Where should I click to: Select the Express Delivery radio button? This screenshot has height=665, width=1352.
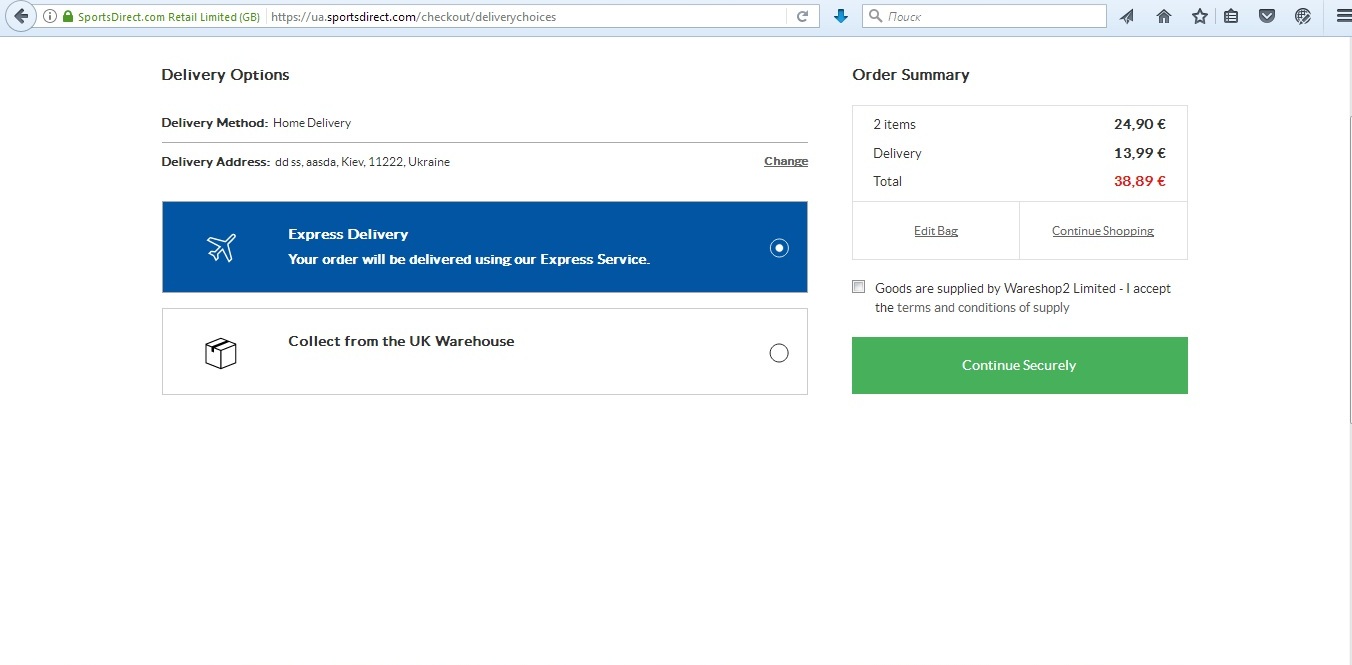pos(779,248)
